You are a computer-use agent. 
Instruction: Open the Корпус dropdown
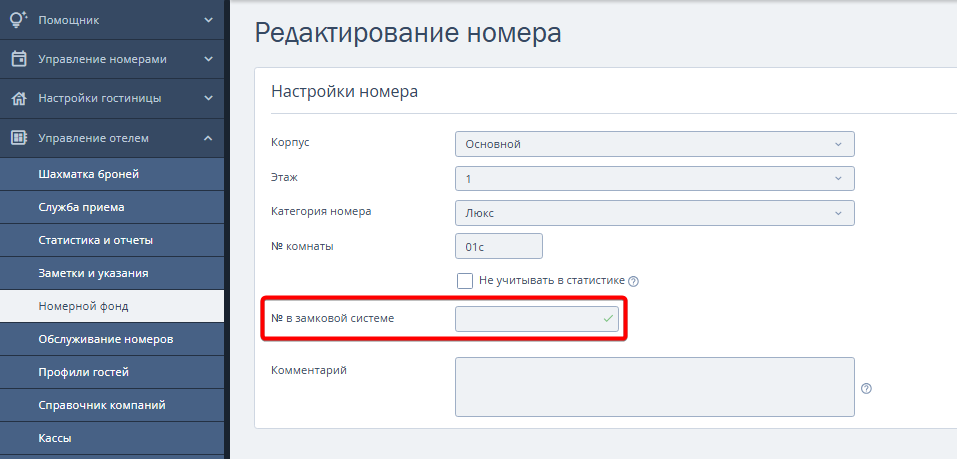point(654,144)
